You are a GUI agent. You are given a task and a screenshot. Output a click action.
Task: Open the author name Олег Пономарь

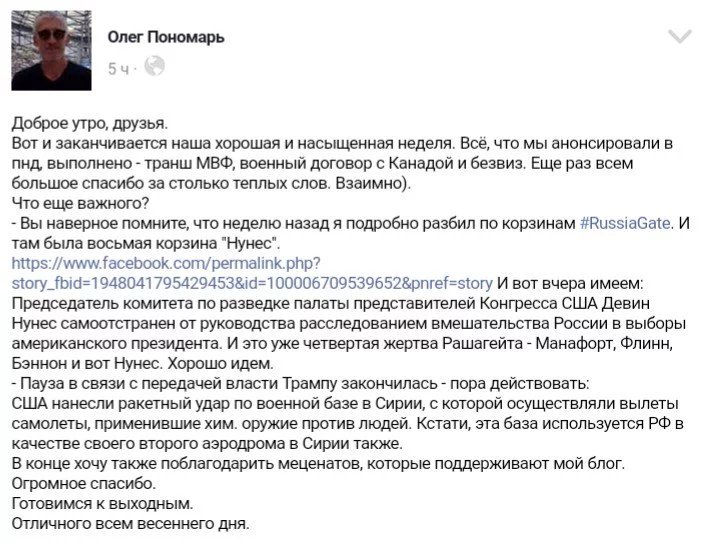pos(165,36)
